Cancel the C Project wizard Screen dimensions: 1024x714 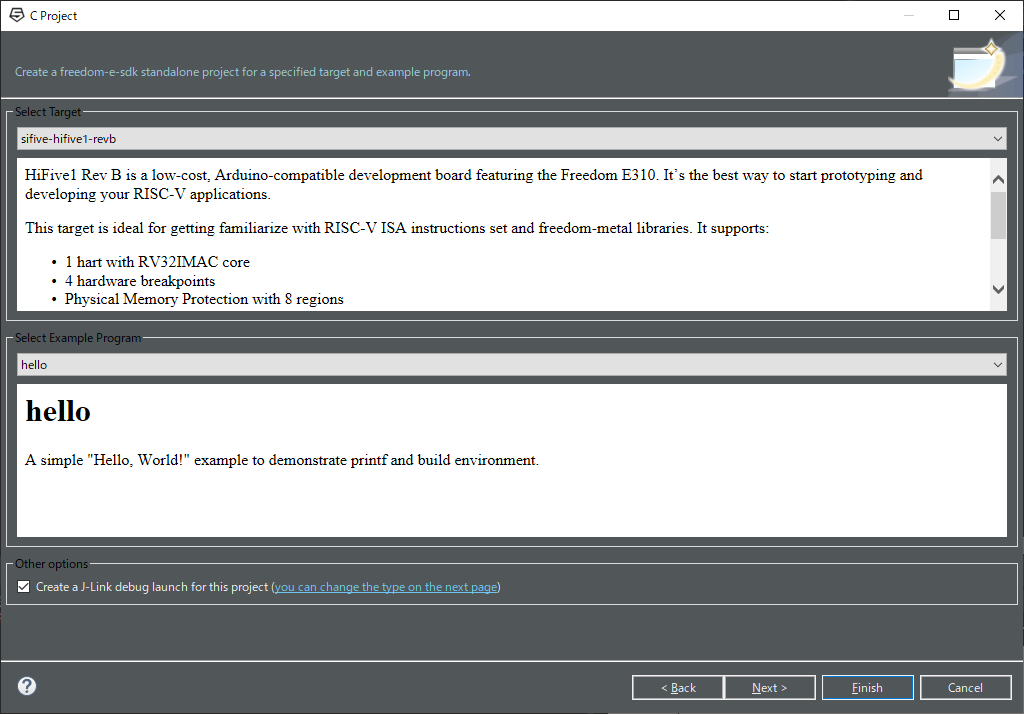965,687
